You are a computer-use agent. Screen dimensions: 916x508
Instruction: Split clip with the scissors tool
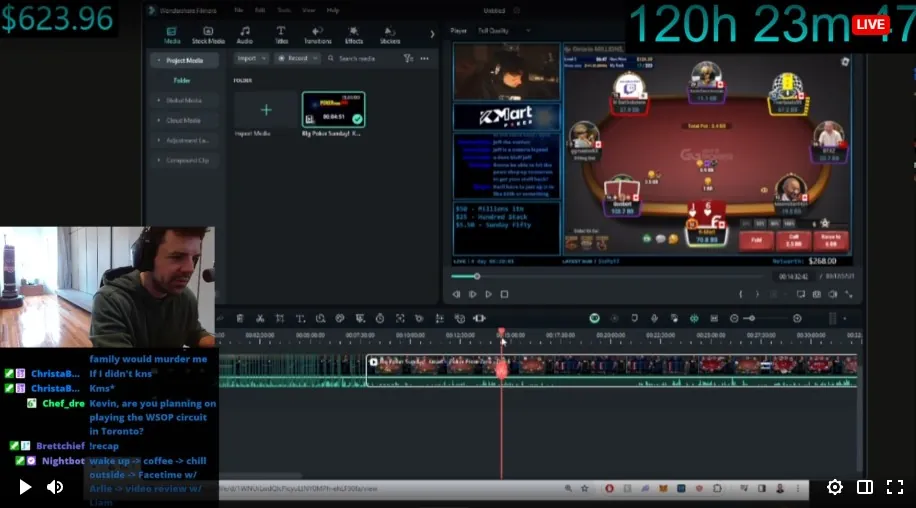click(x=260, y=318)
